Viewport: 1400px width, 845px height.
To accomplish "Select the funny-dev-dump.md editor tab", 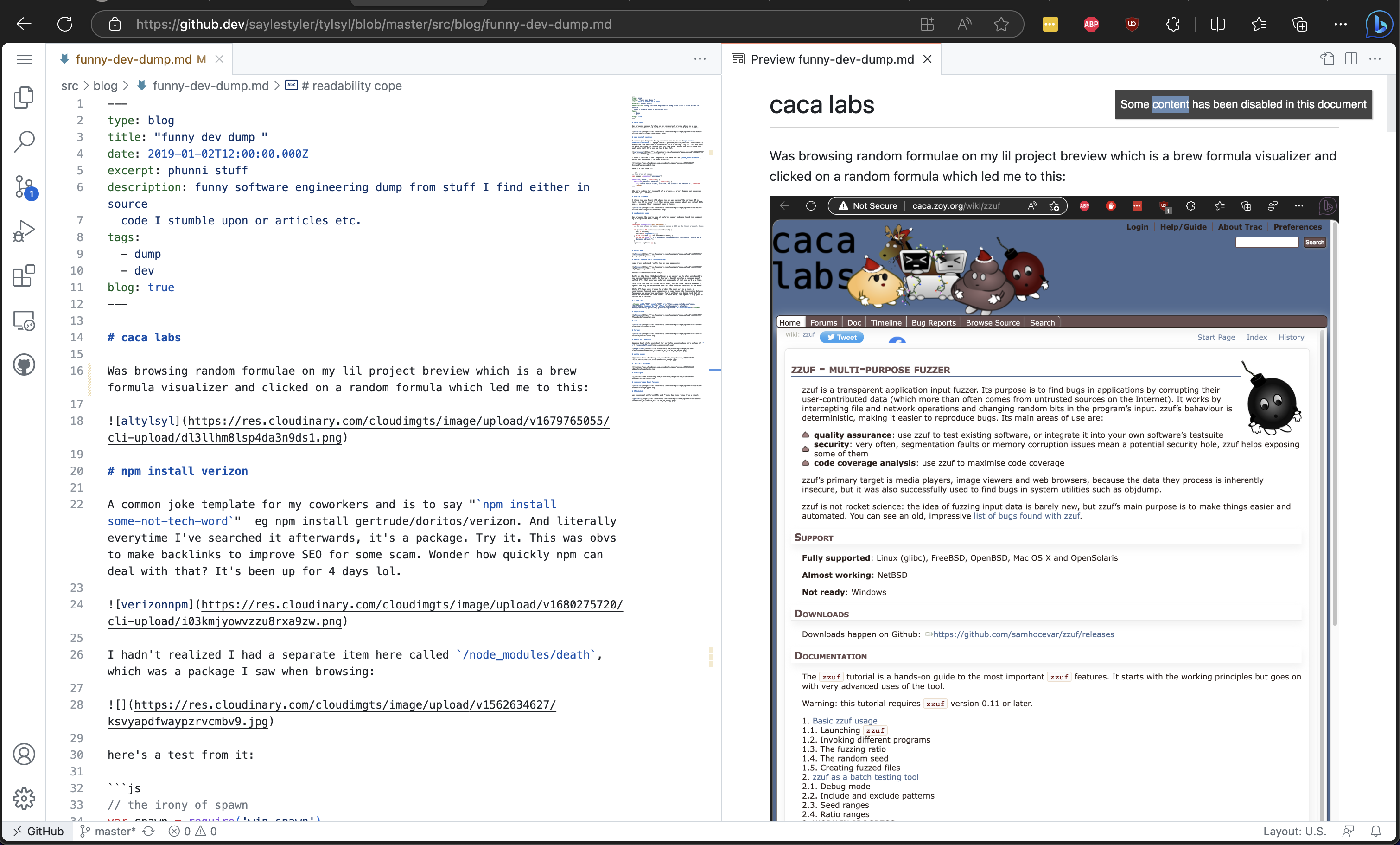I will (140, 59).
